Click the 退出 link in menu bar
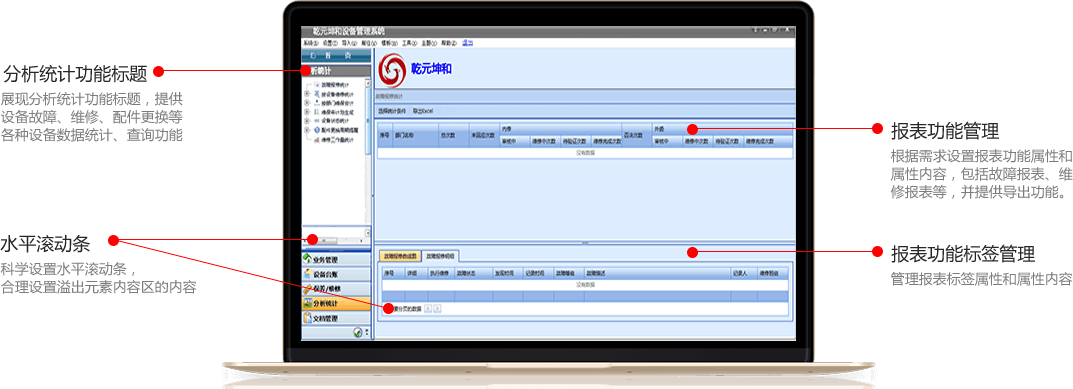Image resolution: width=1073 pixels, height=389 pixels. [468, 43]
